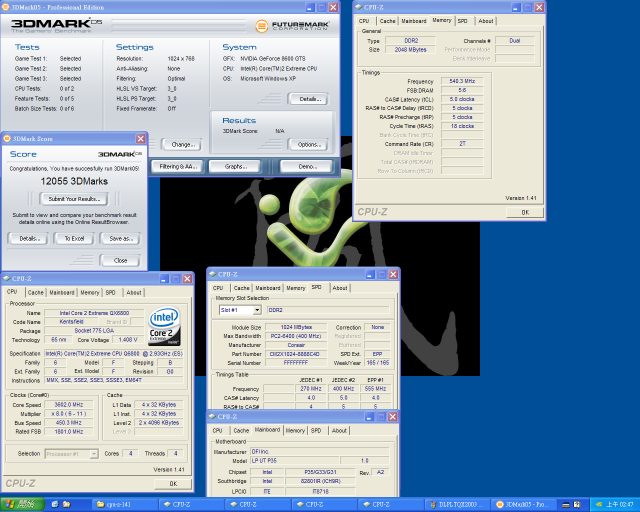Switch to the DLPLTQX2003 taskbar item
Image resolution: width=640 pixels, height=512 pixels.
457,505
